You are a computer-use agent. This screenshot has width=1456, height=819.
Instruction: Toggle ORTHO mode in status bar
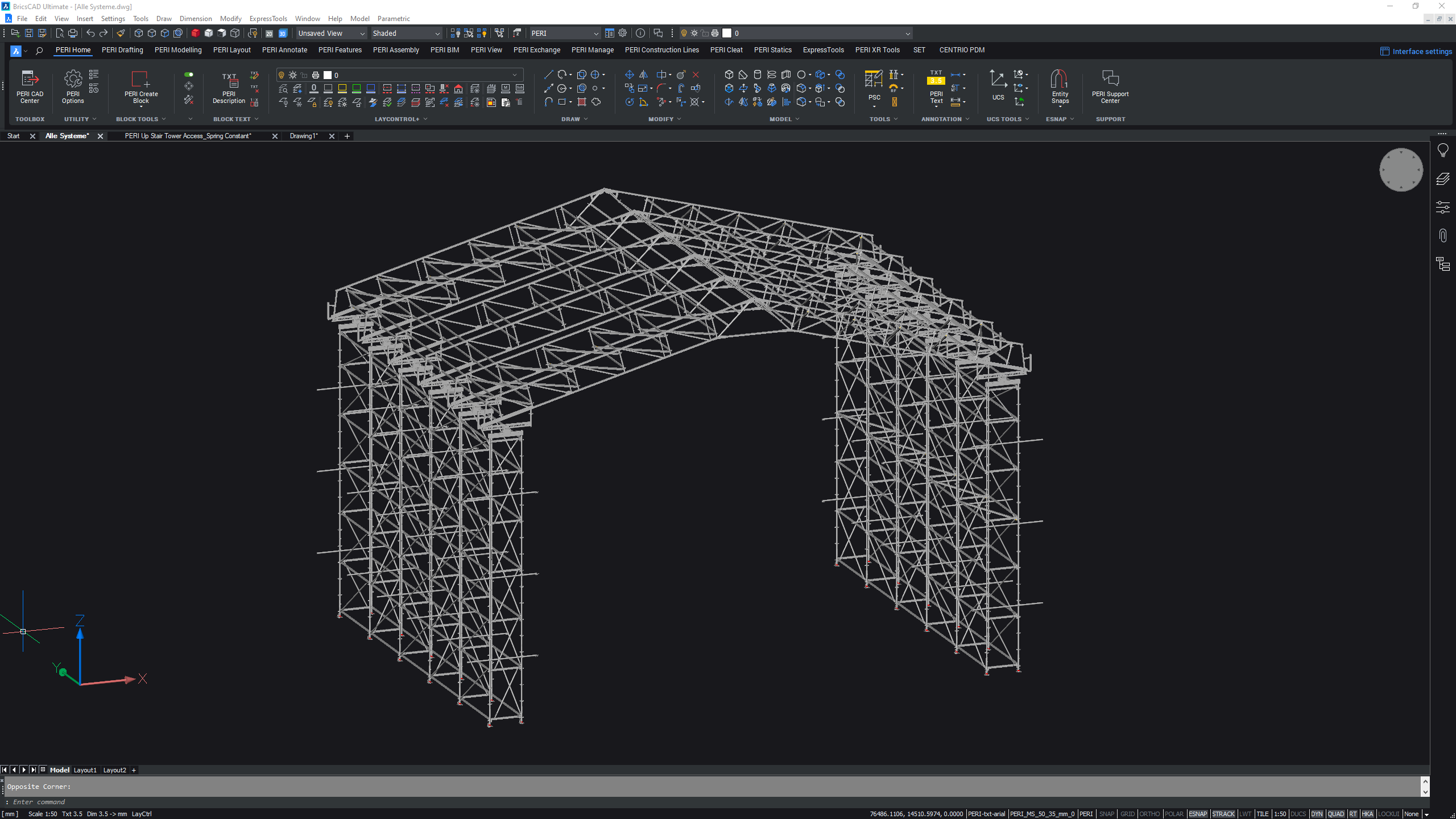coord(1149,814)
